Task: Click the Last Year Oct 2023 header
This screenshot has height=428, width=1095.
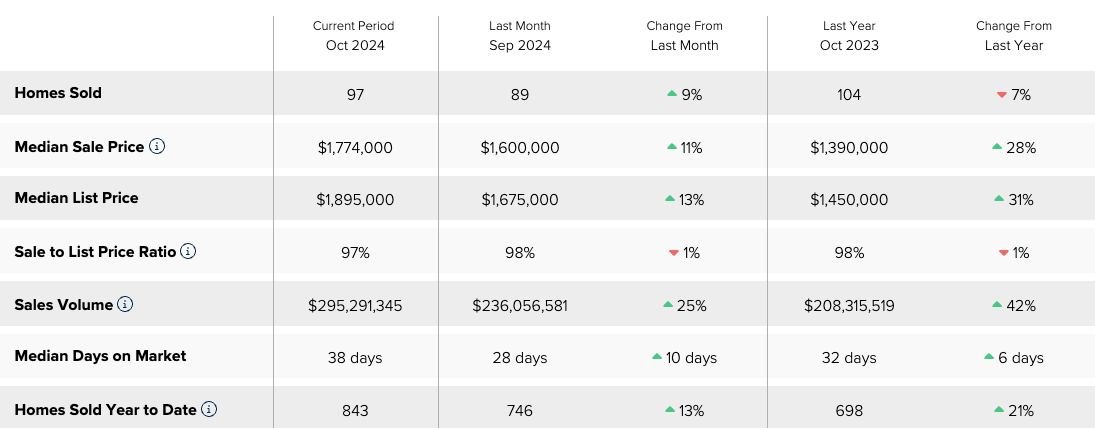Action: [849, 36]
